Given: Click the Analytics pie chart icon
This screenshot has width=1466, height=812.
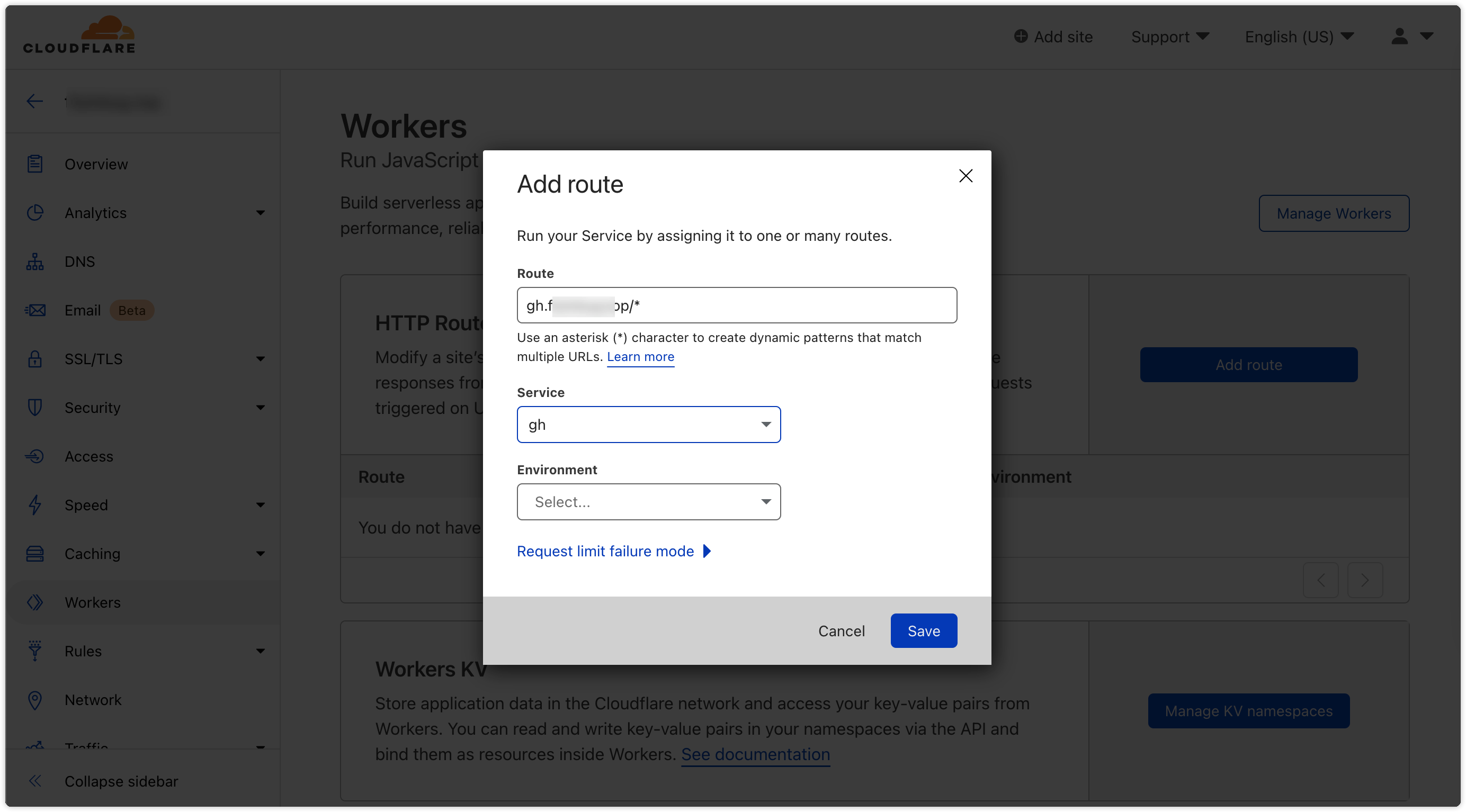Looking at the screenshot, I should 35,213.
